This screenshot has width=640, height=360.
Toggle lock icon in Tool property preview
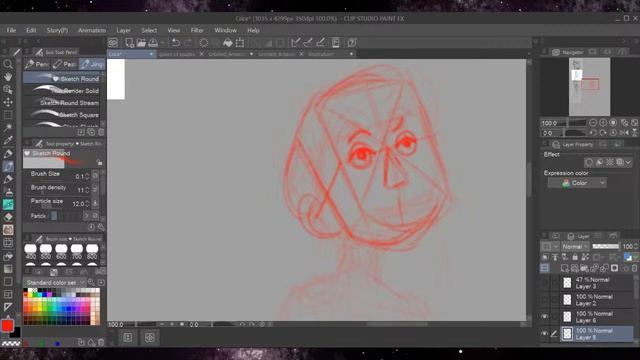pos(100,162)
